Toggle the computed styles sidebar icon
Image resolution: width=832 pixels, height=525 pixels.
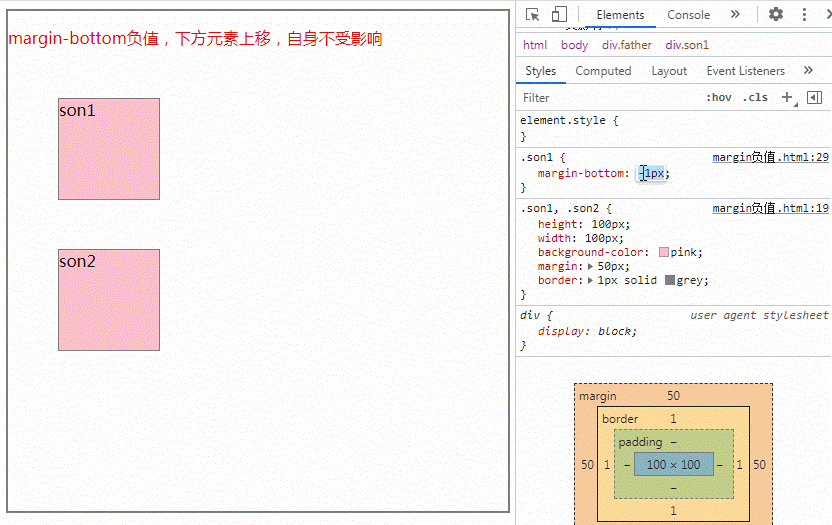click(814, 97)
